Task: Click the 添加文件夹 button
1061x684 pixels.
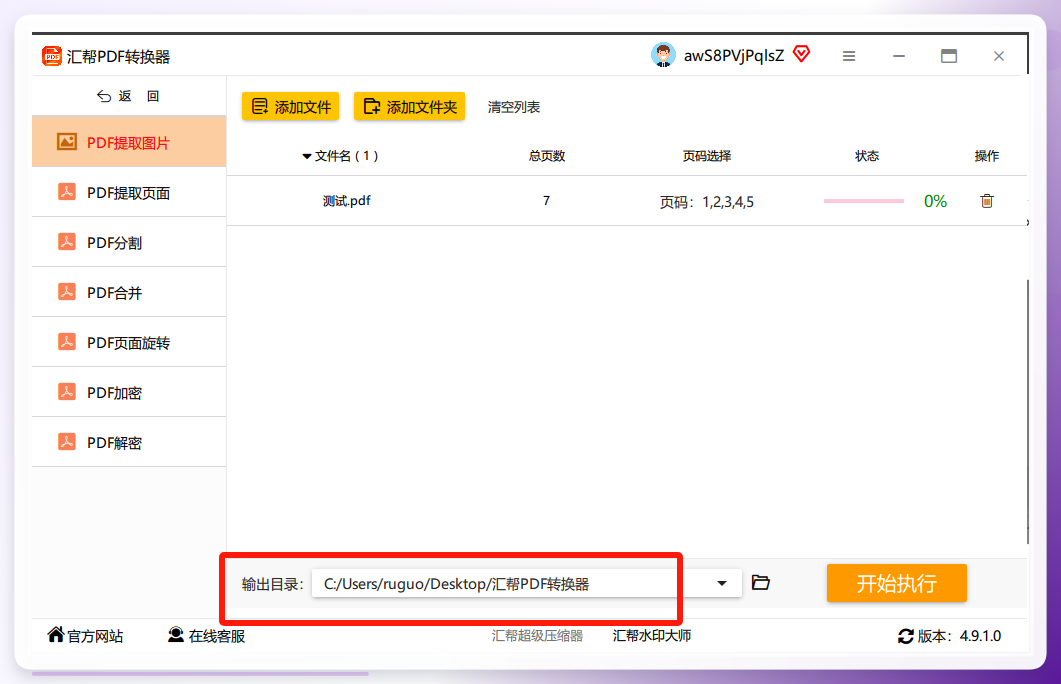Action: [x=409, y=106]
